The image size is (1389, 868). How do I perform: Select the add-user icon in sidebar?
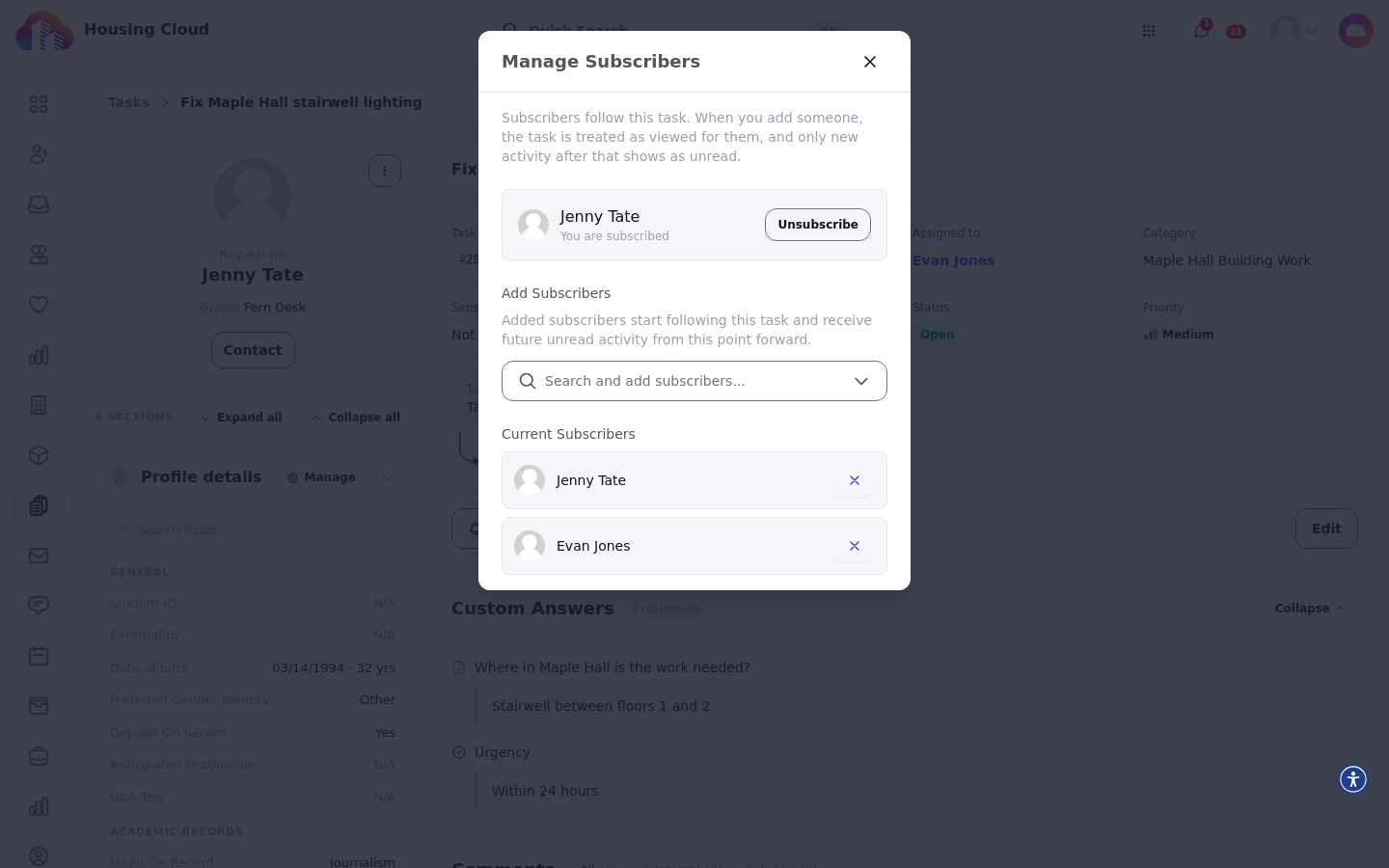[x=39, y=154]
